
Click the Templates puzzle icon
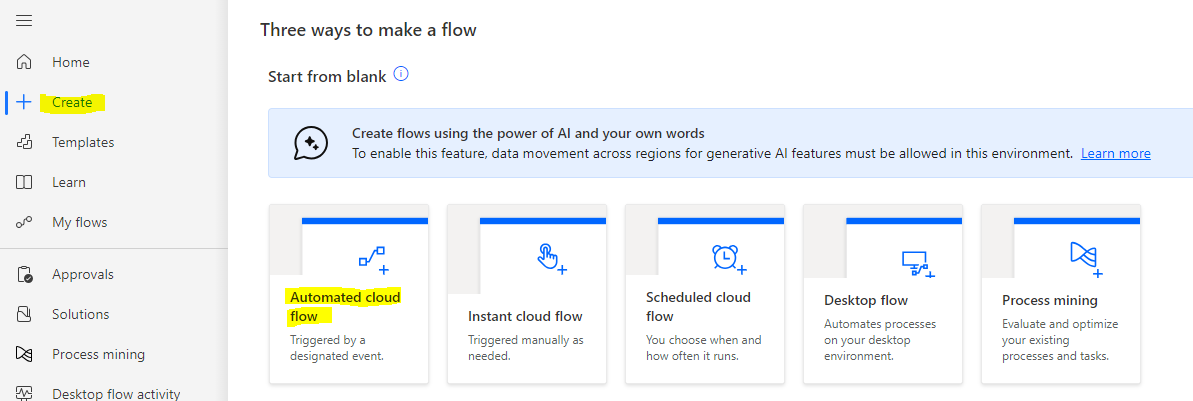tap(24, 142)
